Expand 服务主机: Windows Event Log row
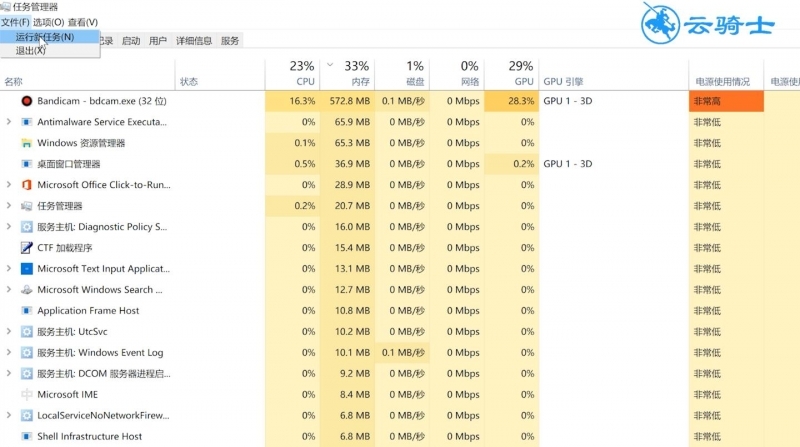800x447 pixels. (9, 352)
